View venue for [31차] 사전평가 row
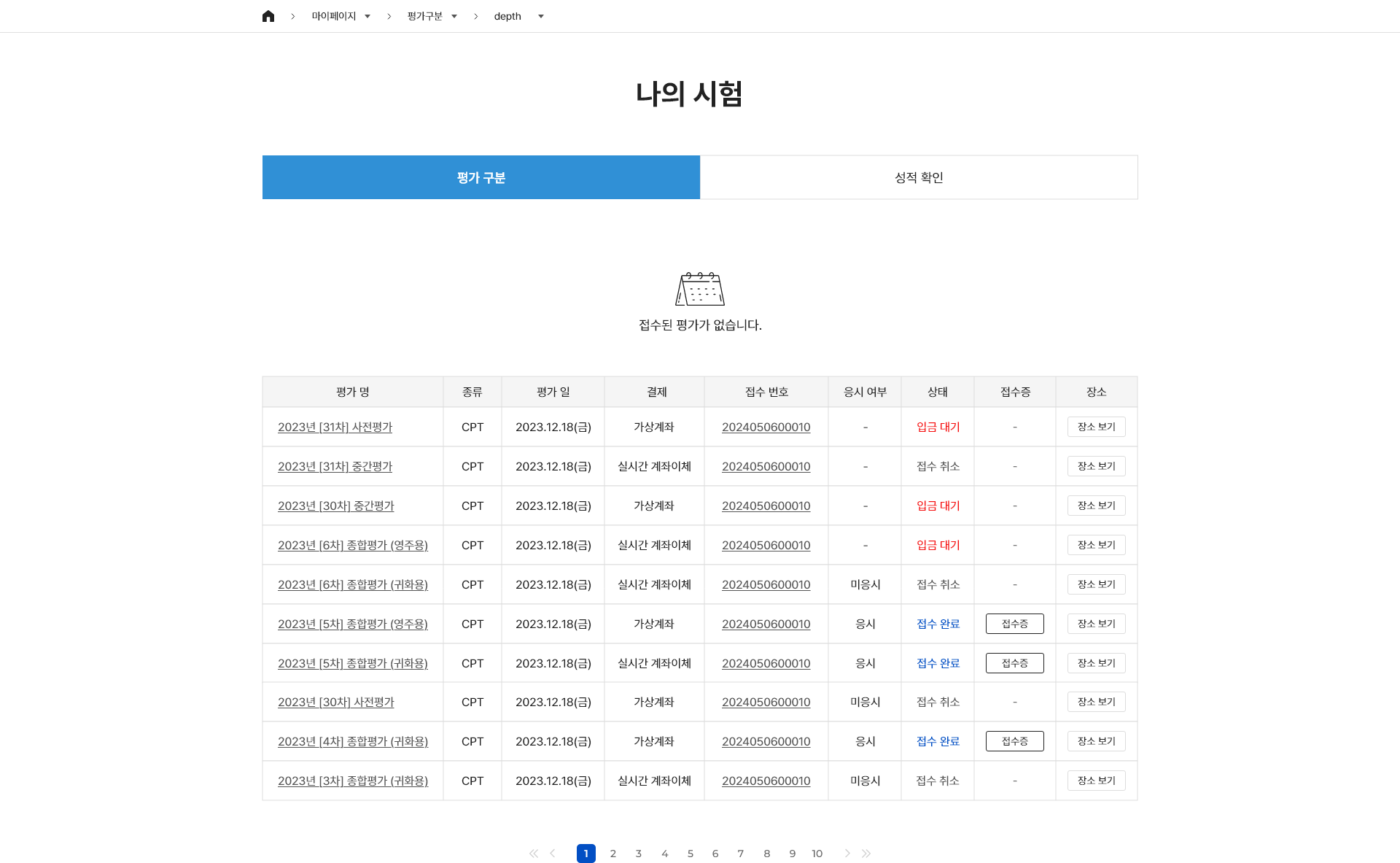The height and width of the screenshot is (863, 1400). (x=1097, y=427)
